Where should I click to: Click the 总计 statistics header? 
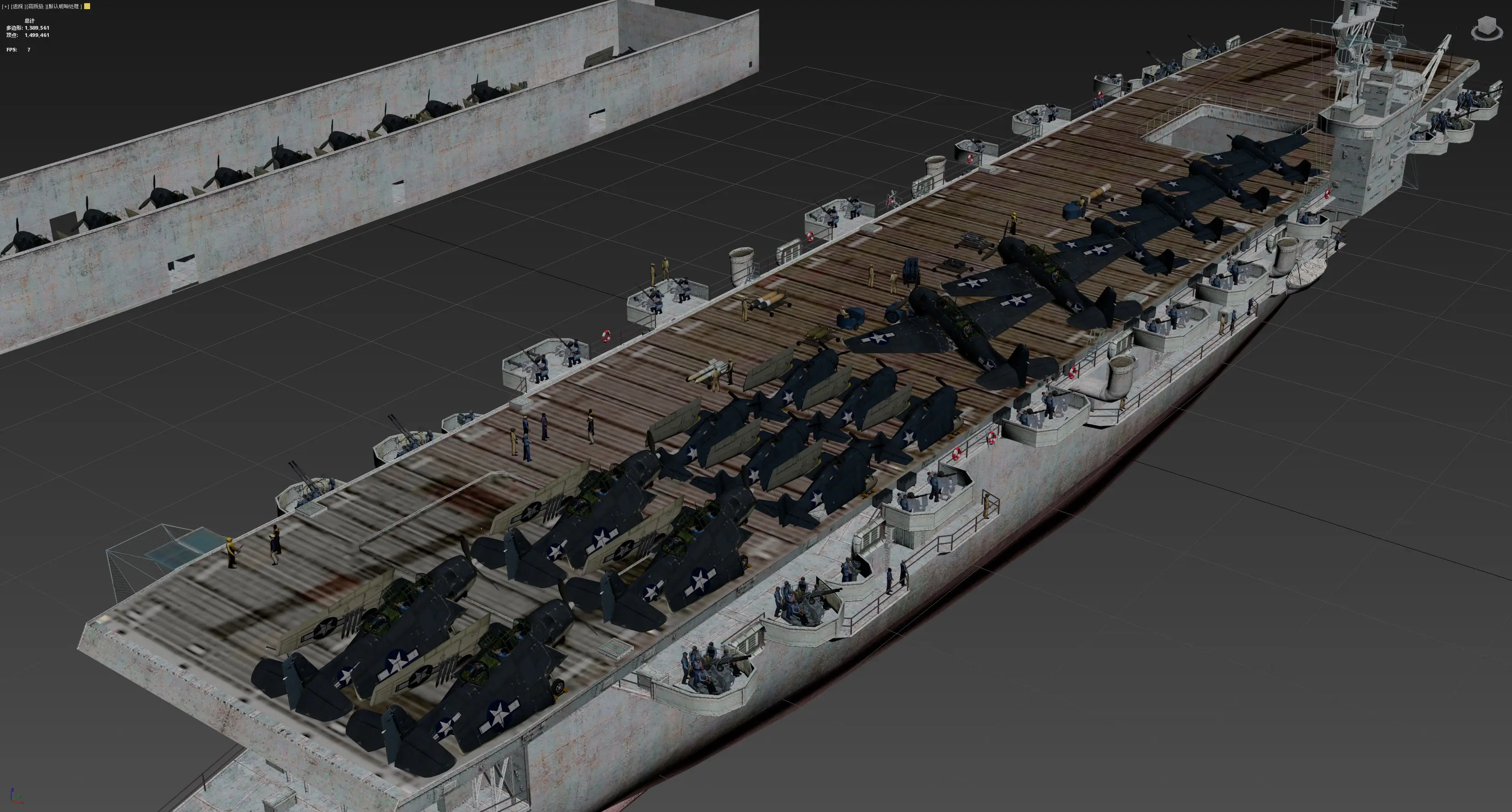[x=29, y=20]
